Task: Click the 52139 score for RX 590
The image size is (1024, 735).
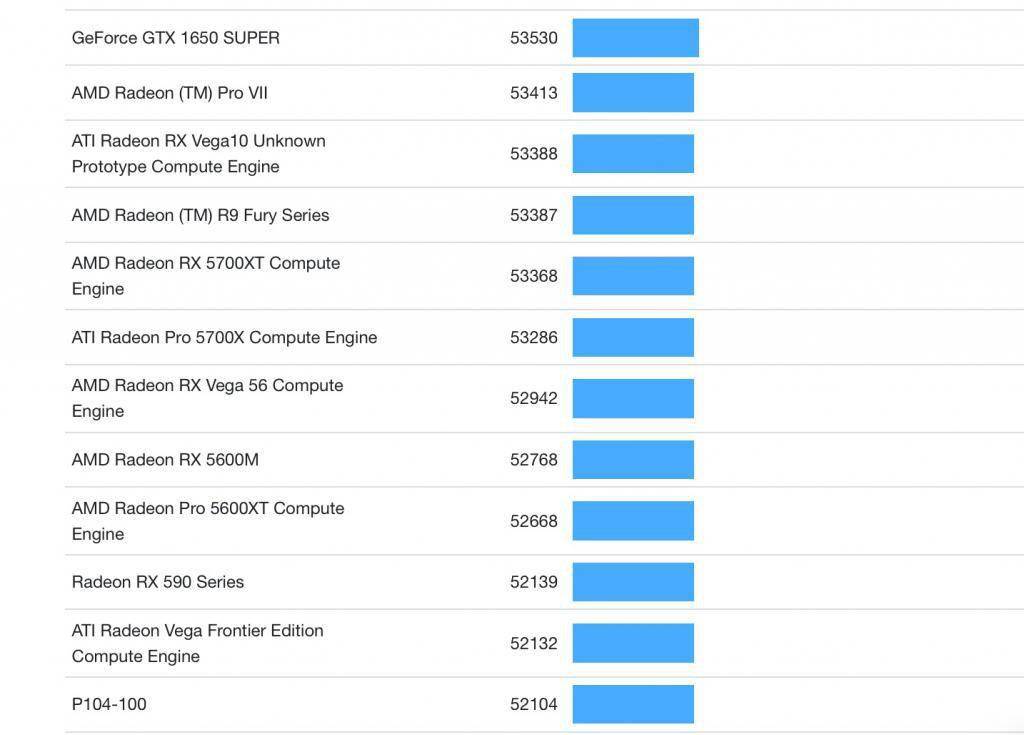Action: (x=534, y=582)
